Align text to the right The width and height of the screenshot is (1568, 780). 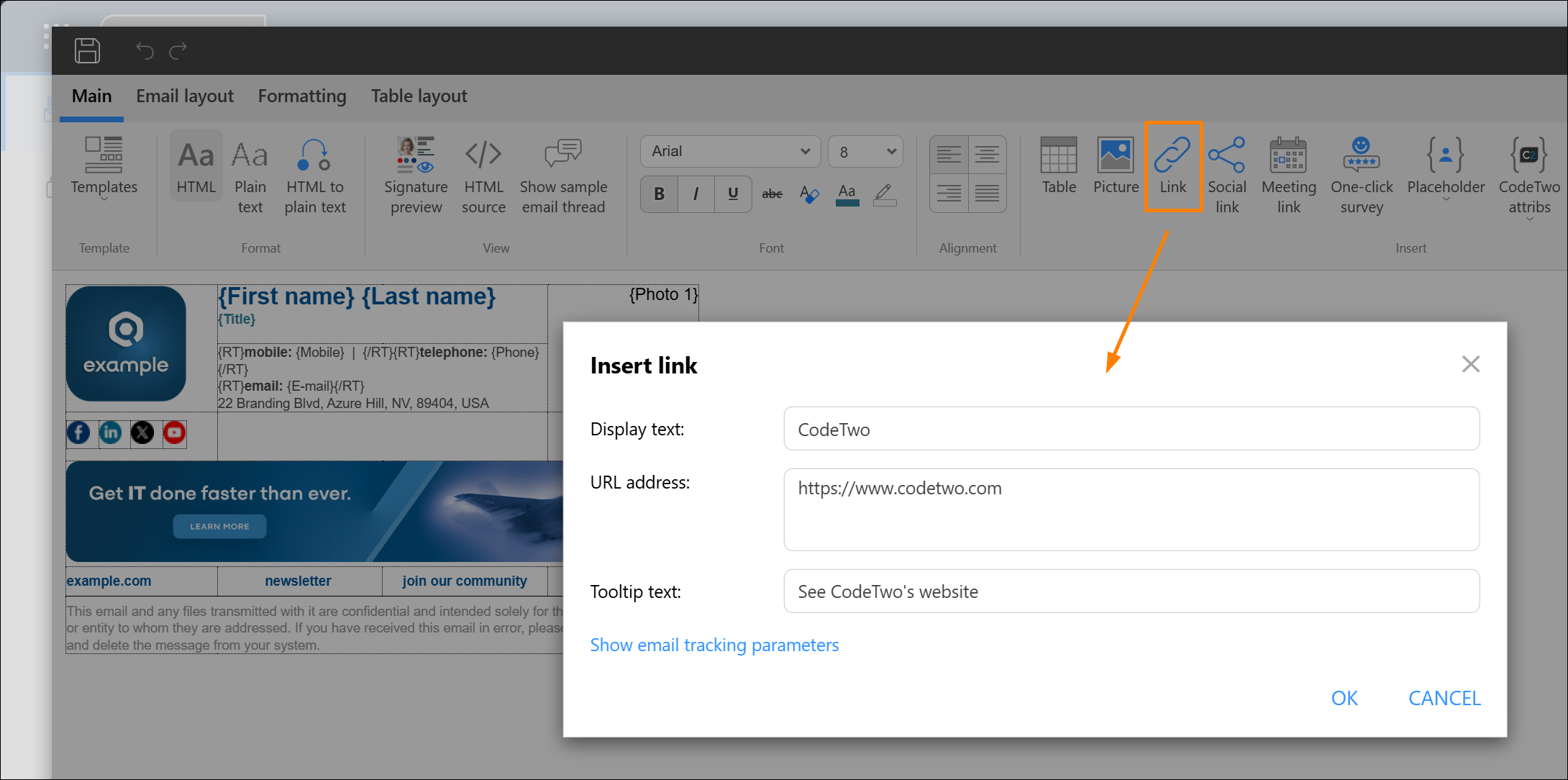949,193
